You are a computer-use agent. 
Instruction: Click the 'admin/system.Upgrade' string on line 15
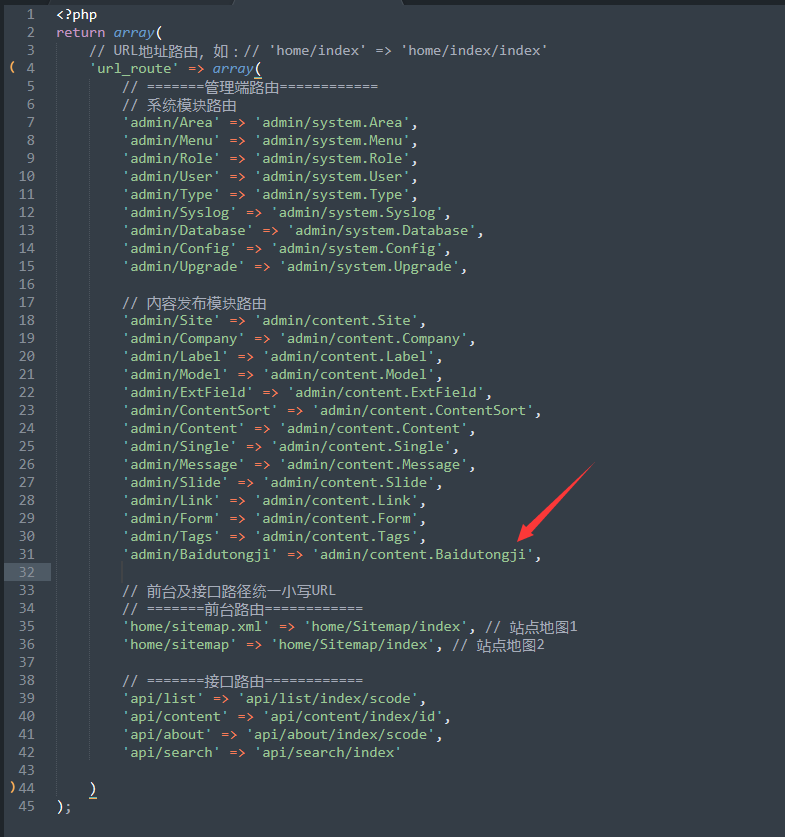click(x=372, y=266)
